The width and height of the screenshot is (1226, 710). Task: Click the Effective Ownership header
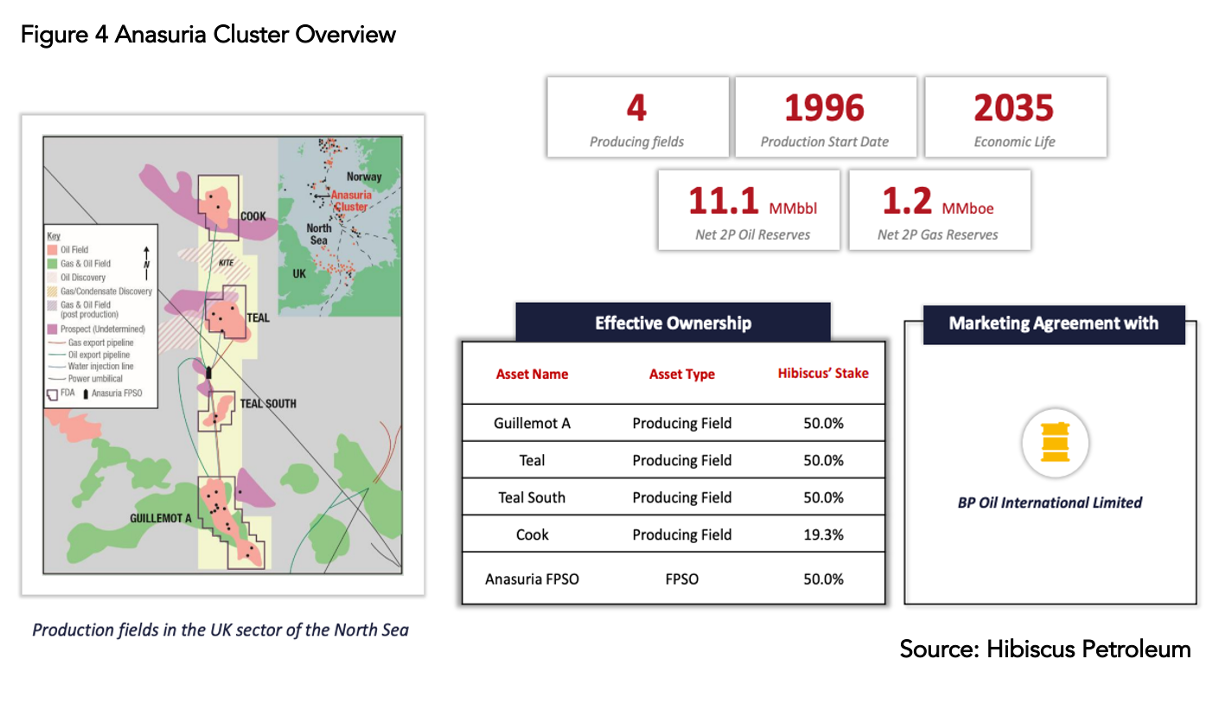pyautogui.click(x=673, y=323)
